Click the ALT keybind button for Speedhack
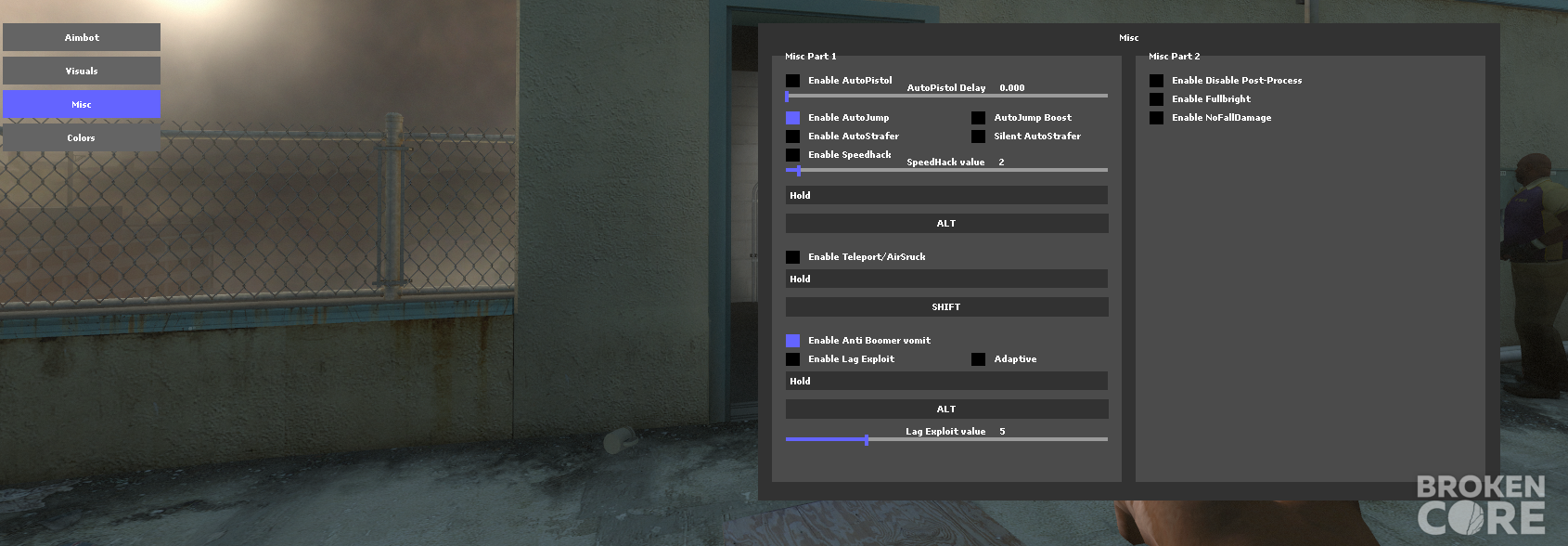 pos(946,223)
